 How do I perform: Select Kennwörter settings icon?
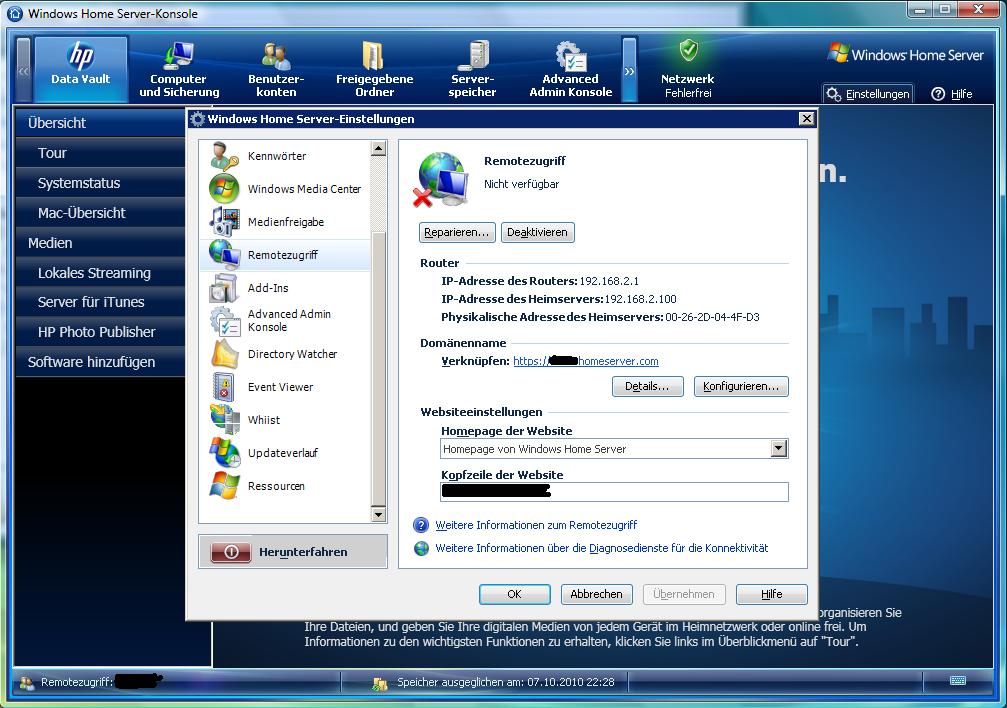point(224,156)
